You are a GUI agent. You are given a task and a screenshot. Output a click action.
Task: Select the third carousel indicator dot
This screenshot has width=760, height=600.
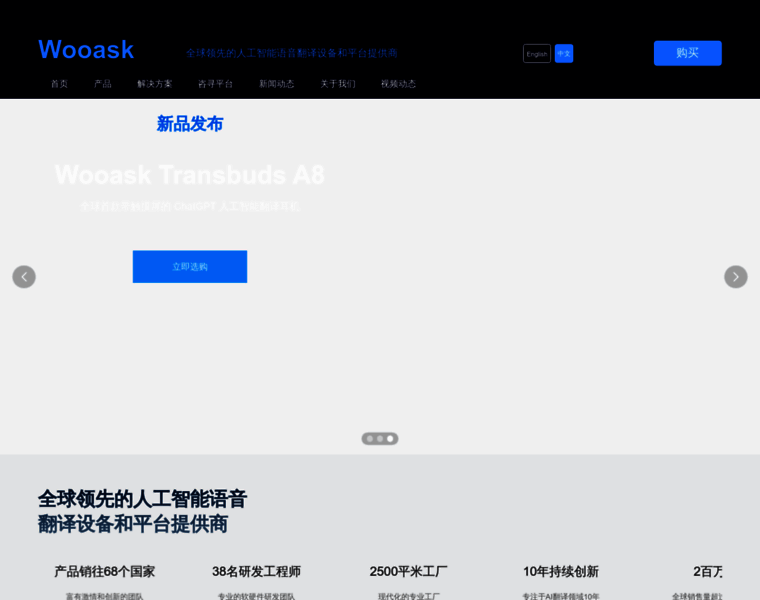pos(390,439)
